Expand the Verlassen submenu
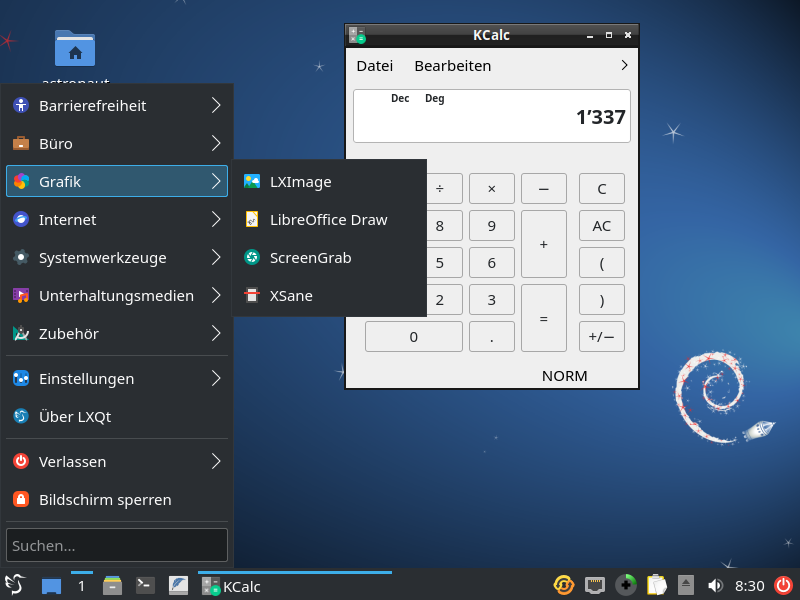Viewport: 800px width, 600px height. pos(117,462)
